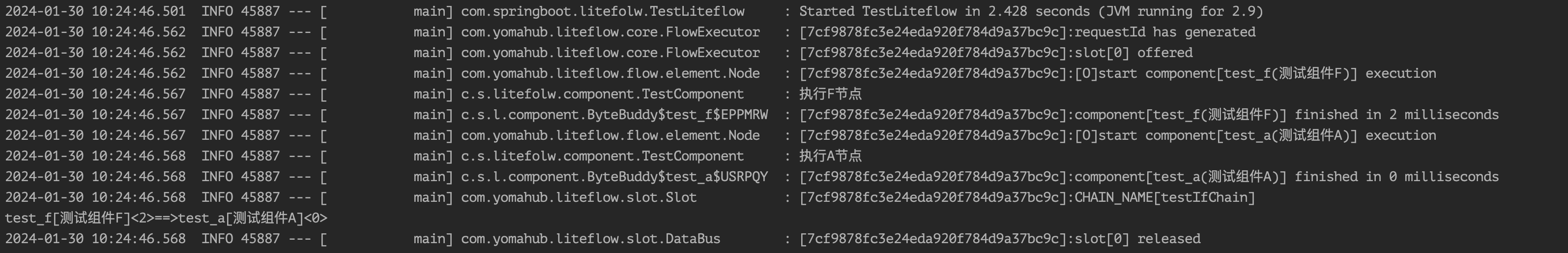Click the com.yomahub.liteflow.slot.Slot logger name
Image resolution: width=1568 pixels, height=253 pixels.
579,197
